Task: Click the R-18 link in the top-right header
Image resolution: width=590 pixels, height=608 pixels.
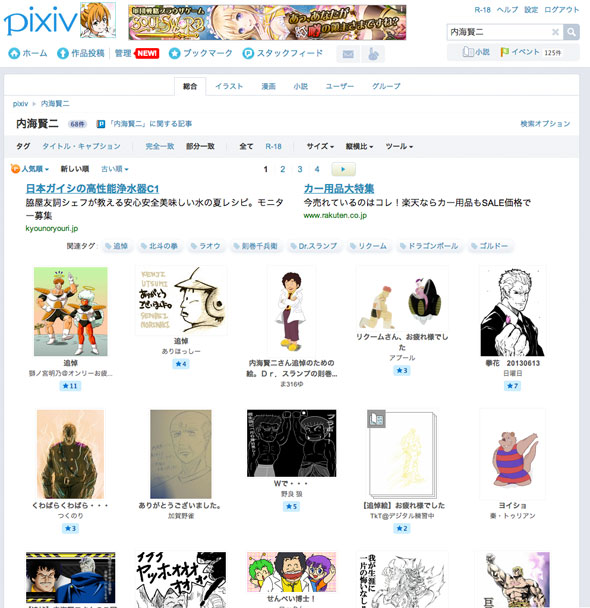Action: [482, 10]
